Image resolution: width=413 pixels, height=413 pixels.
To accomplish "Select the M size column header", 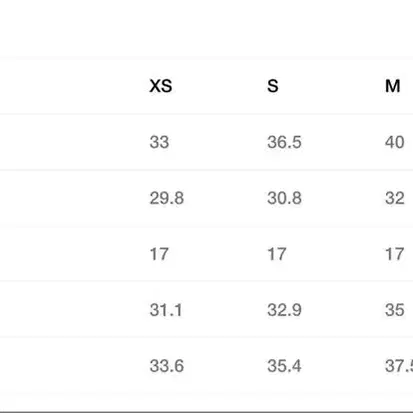I will pyautogui.click(x=392, y=86).
